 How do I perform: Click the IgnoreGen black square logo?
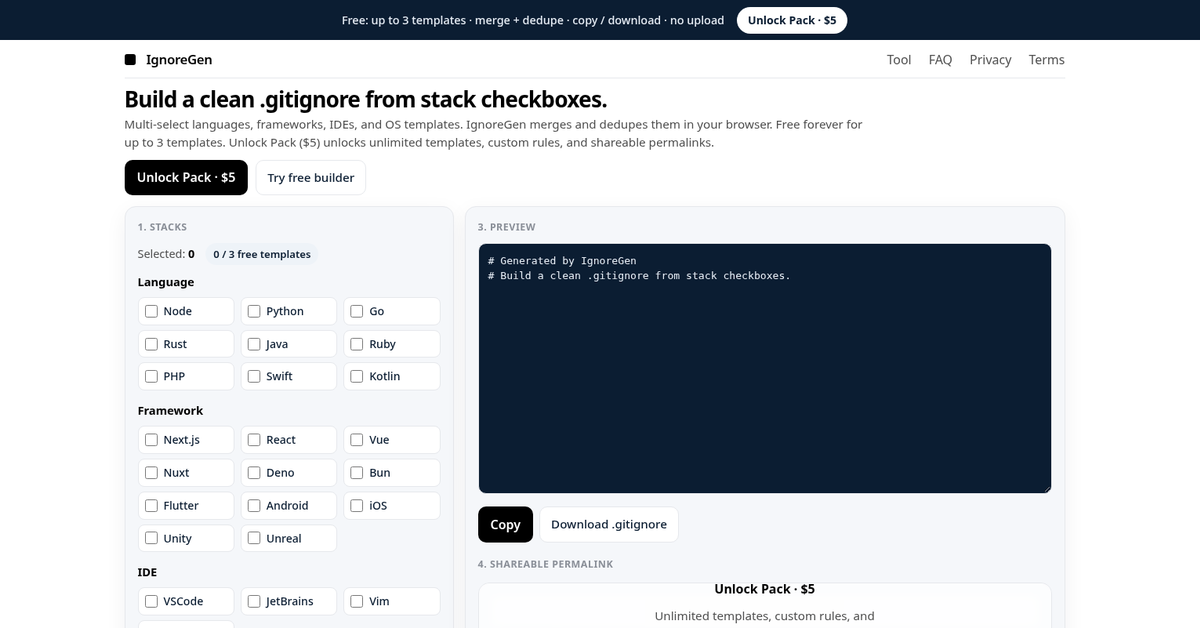point(130,60)
